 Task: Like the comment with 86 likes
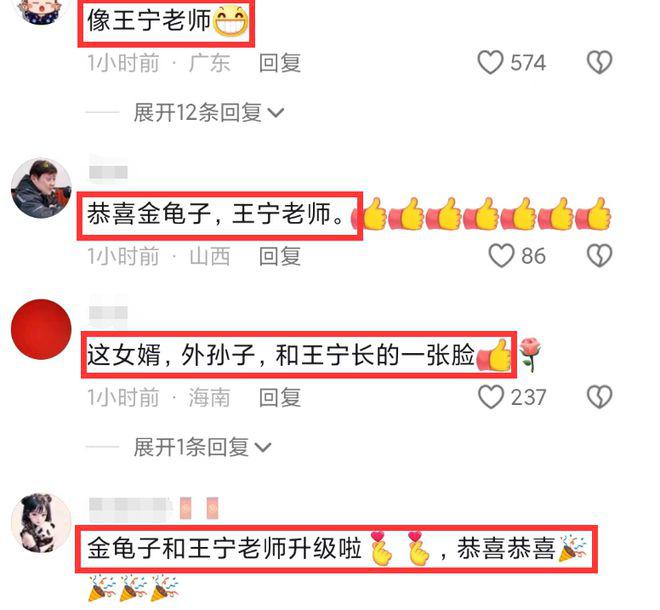[501, 256]
